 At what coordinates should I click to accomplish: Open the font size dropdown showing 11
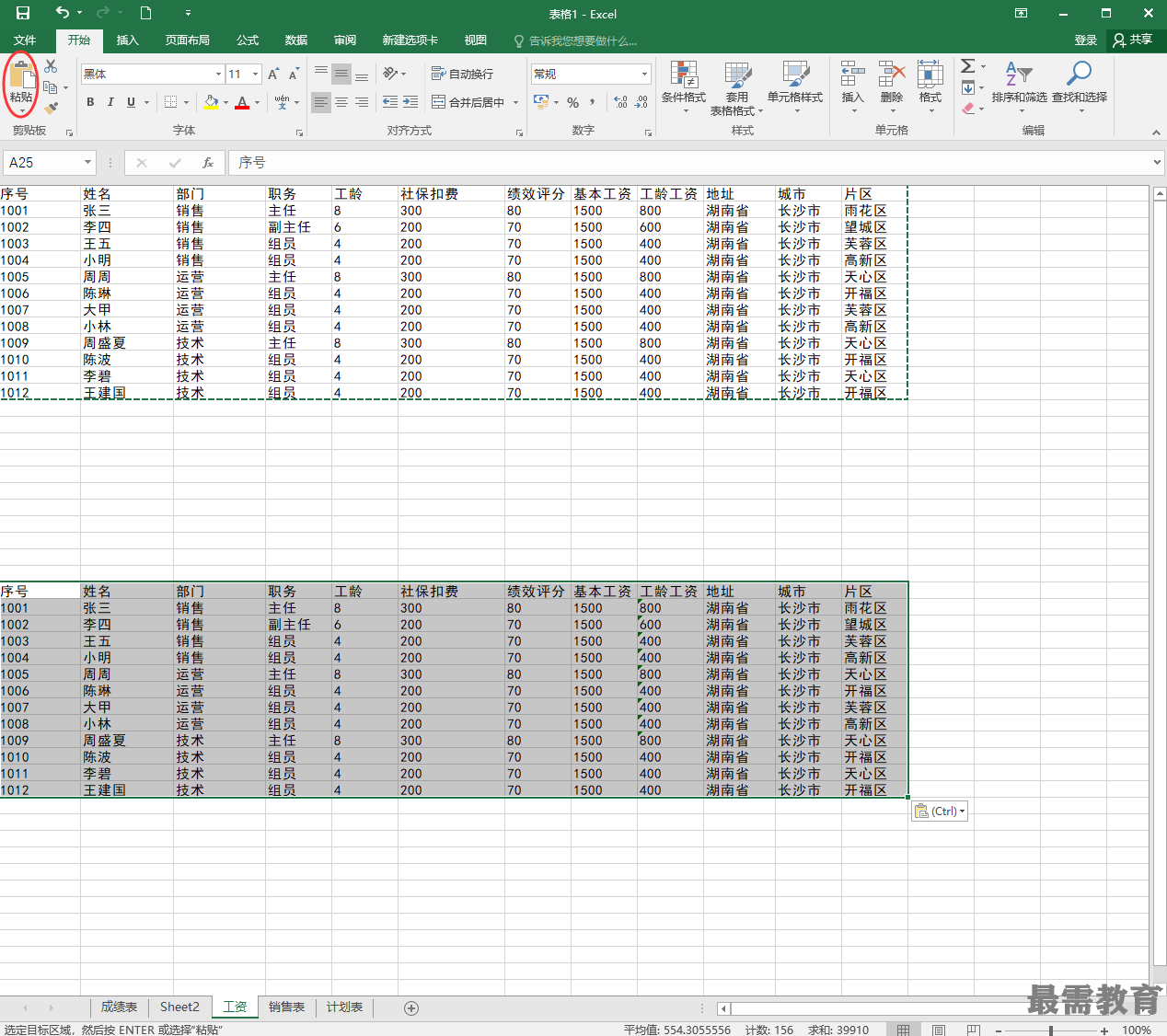(x=255, y=74)
